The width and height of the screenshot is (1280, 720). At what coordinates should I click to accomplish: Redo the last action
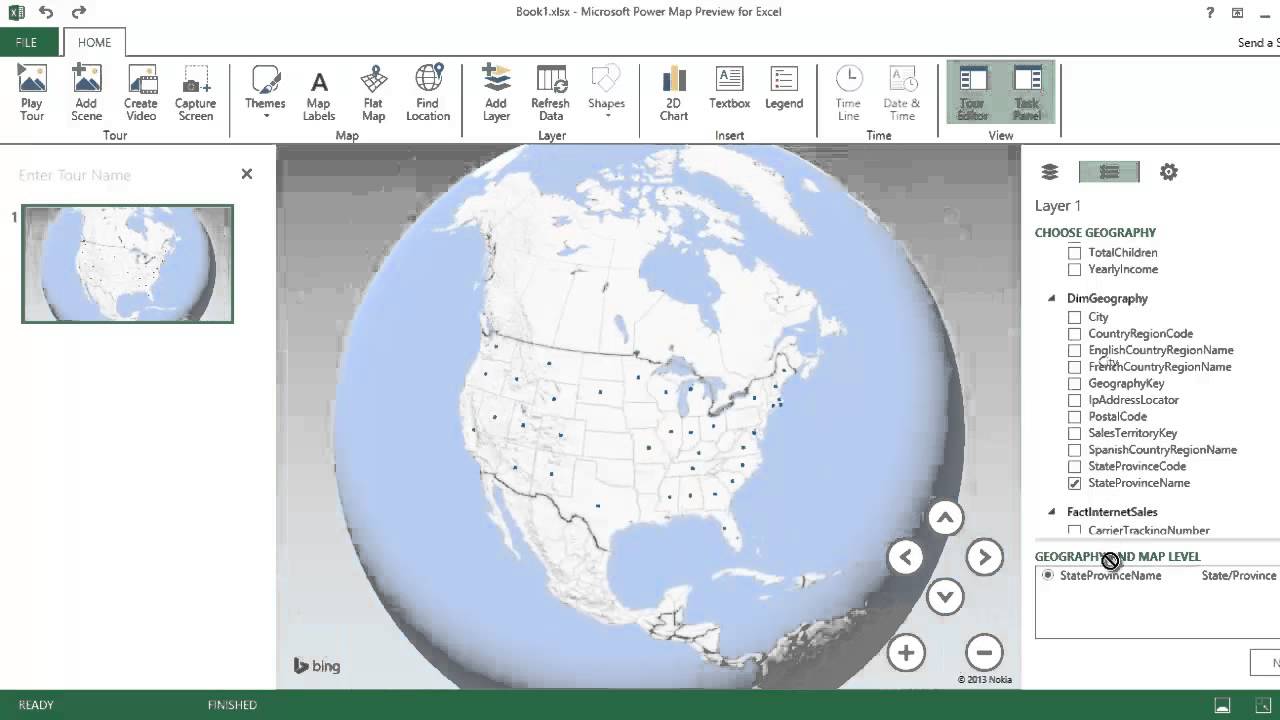click(79, 12)
